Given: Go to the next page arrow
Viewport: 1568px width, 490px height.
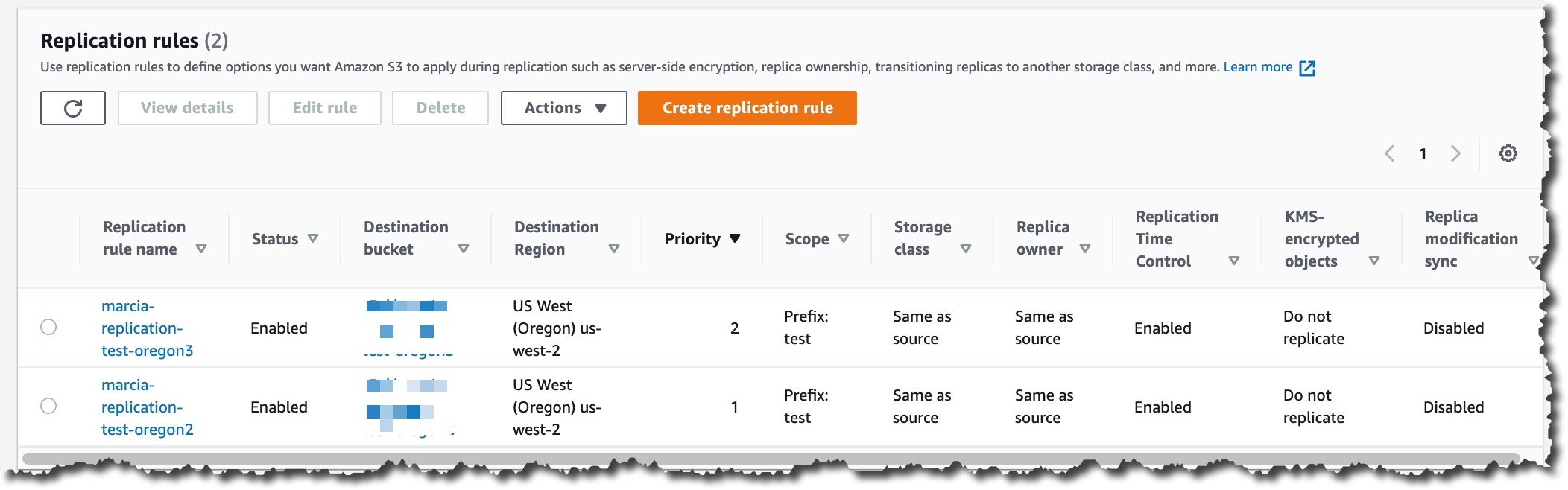Looking at the screenshot, I should tap(1455, 153).
